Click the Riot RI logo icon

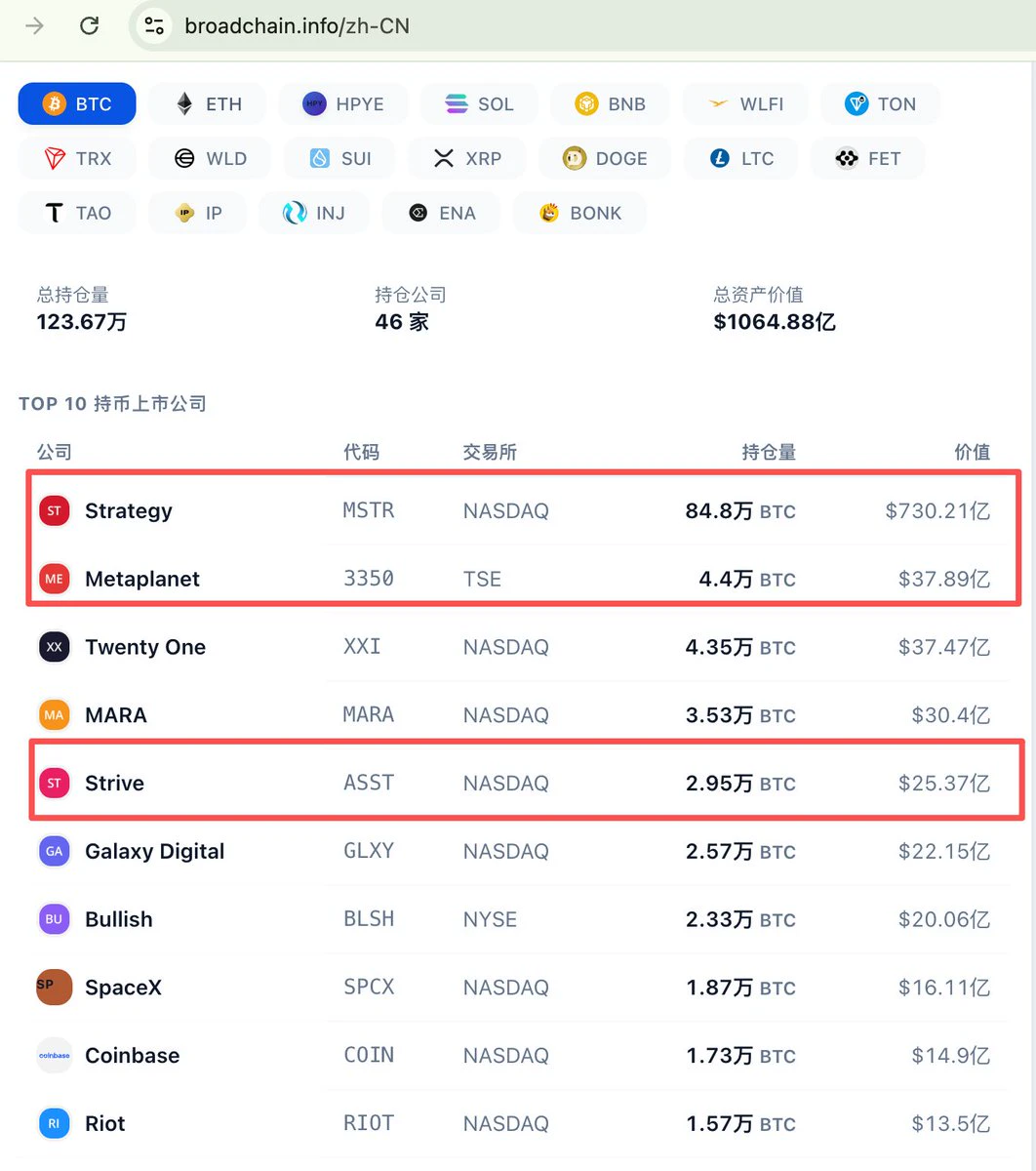(54, 1124)
